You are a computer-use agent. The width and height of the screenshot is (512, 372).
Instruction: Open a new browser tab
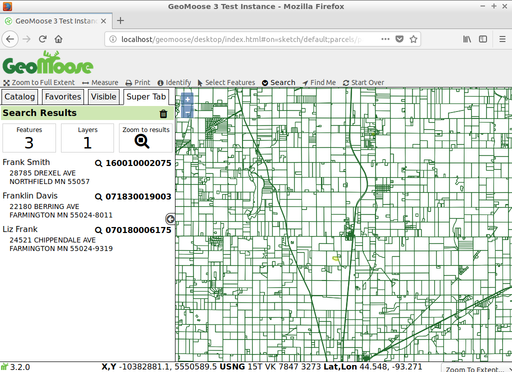(120, 21)
